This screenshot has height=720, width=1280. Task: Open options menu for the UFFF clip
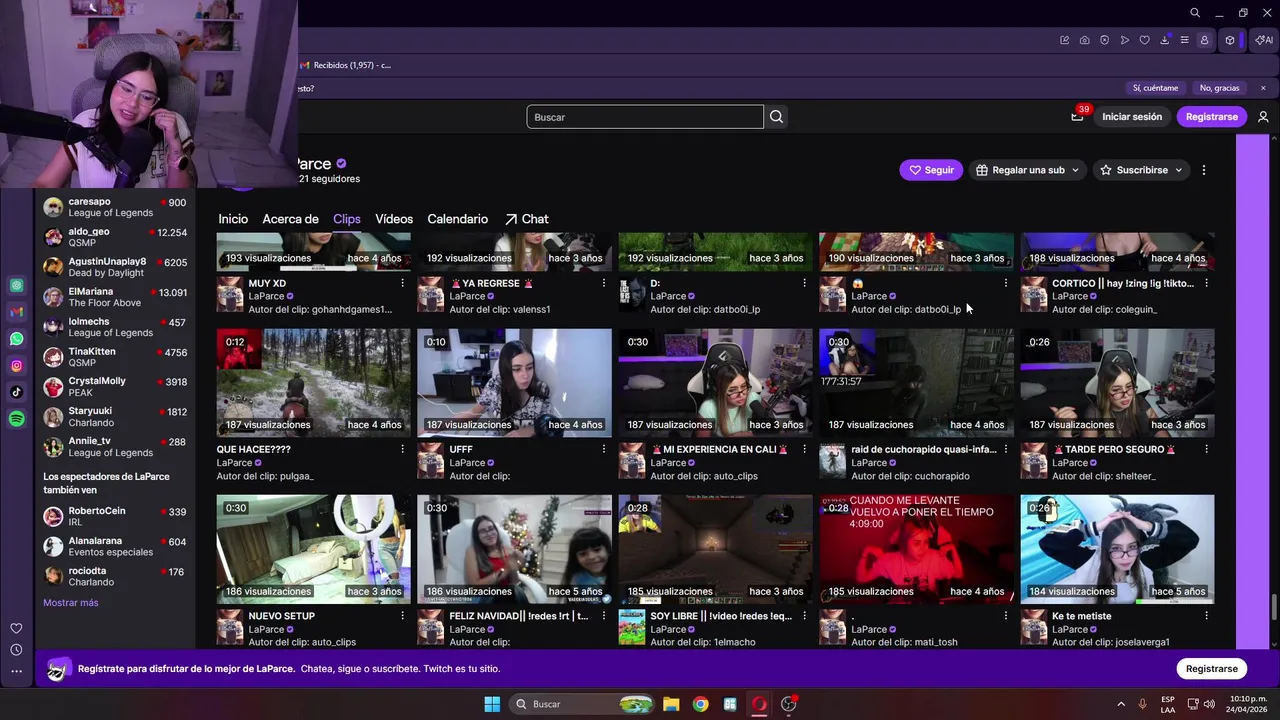click(603, 449)
